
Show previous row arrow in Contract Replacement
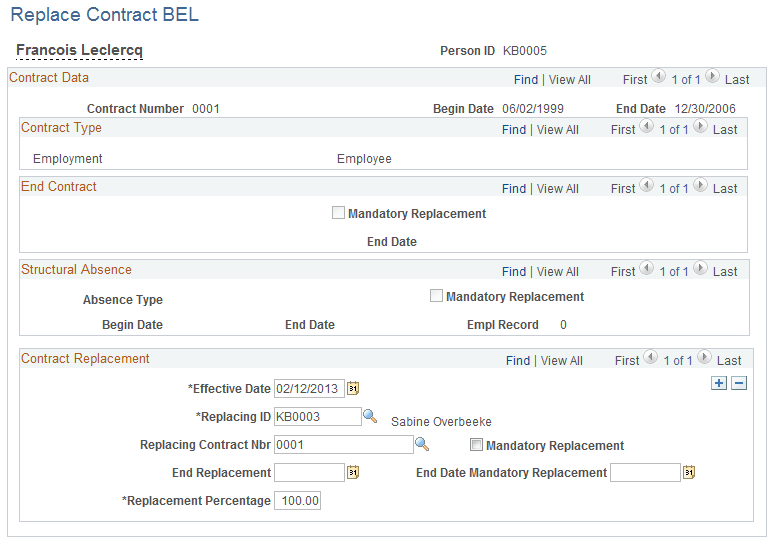coord(650,357)
